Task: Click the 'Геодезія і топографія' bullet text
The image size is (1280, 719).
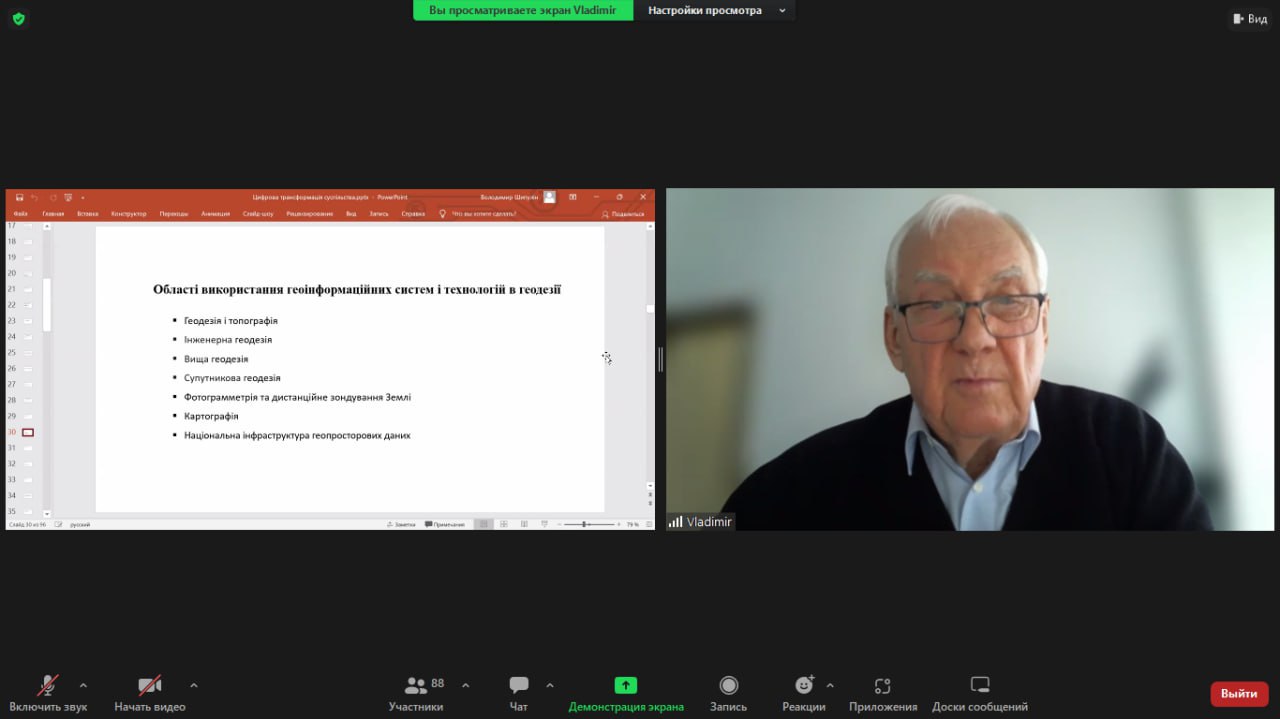Action: coord(231,321)
